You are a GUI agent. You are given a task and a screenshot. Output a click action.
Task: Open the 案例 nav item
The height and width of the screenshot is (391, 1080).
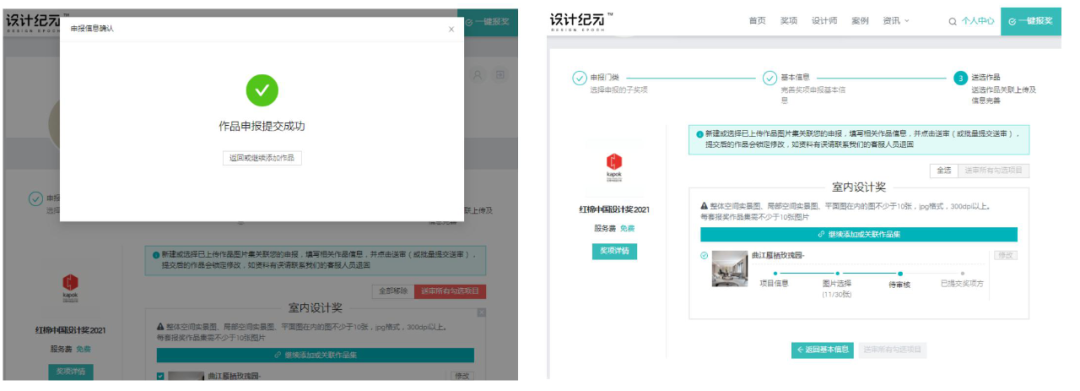coord(860,21)
